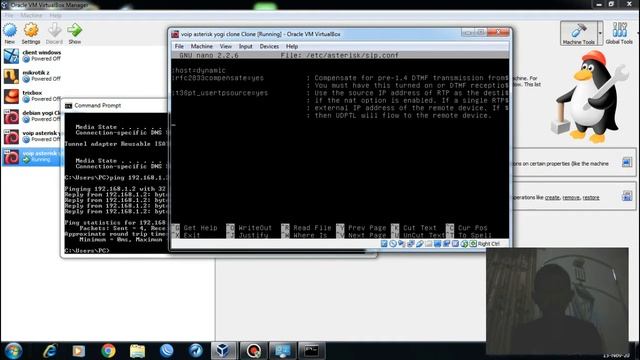Image resolution: width=640 pixels, height=360 pixels.
Task: Click the mouse integration status icon
Action: click(x=464, y=244)
